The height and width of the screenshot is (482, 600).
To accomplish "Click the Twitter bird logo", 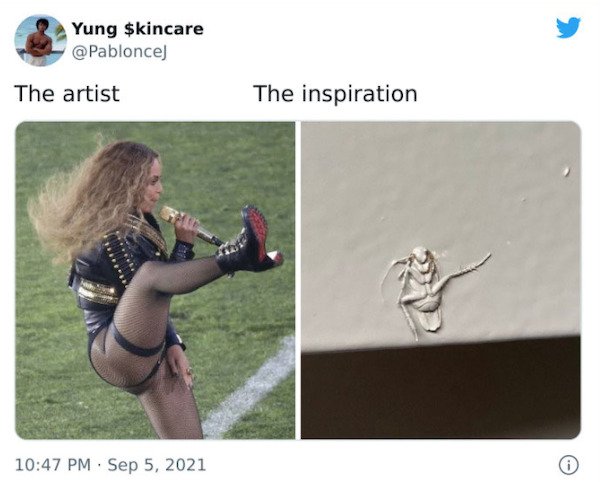I will [x=568, y=28].
